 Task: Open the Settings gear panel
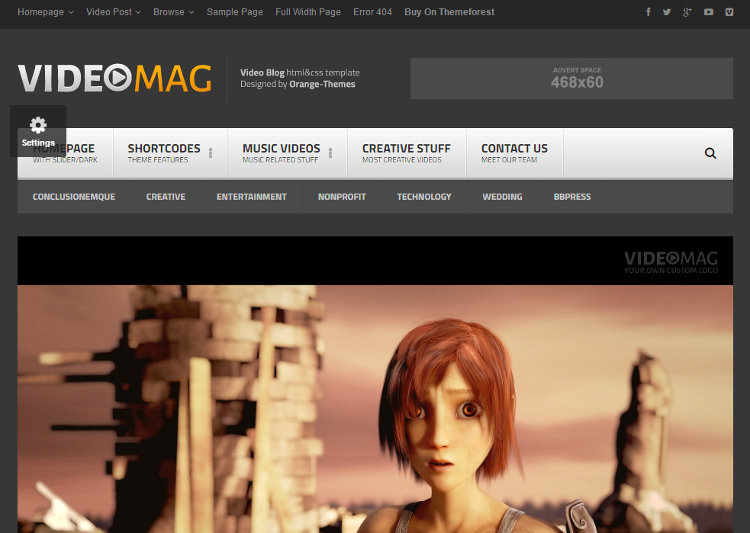pyautogui.click(x=38, y=131)
